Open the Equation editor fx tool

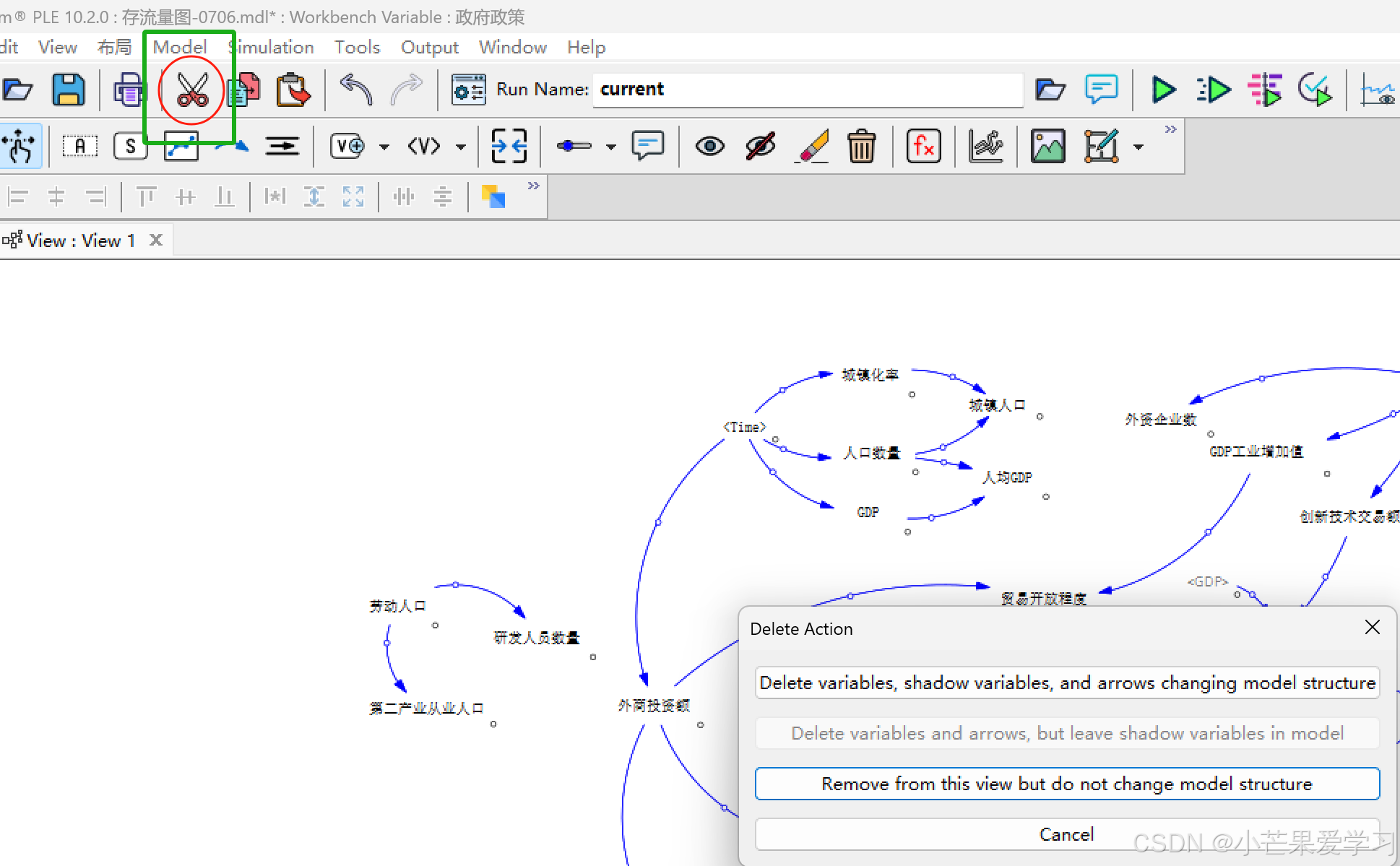tap(923, 147)
